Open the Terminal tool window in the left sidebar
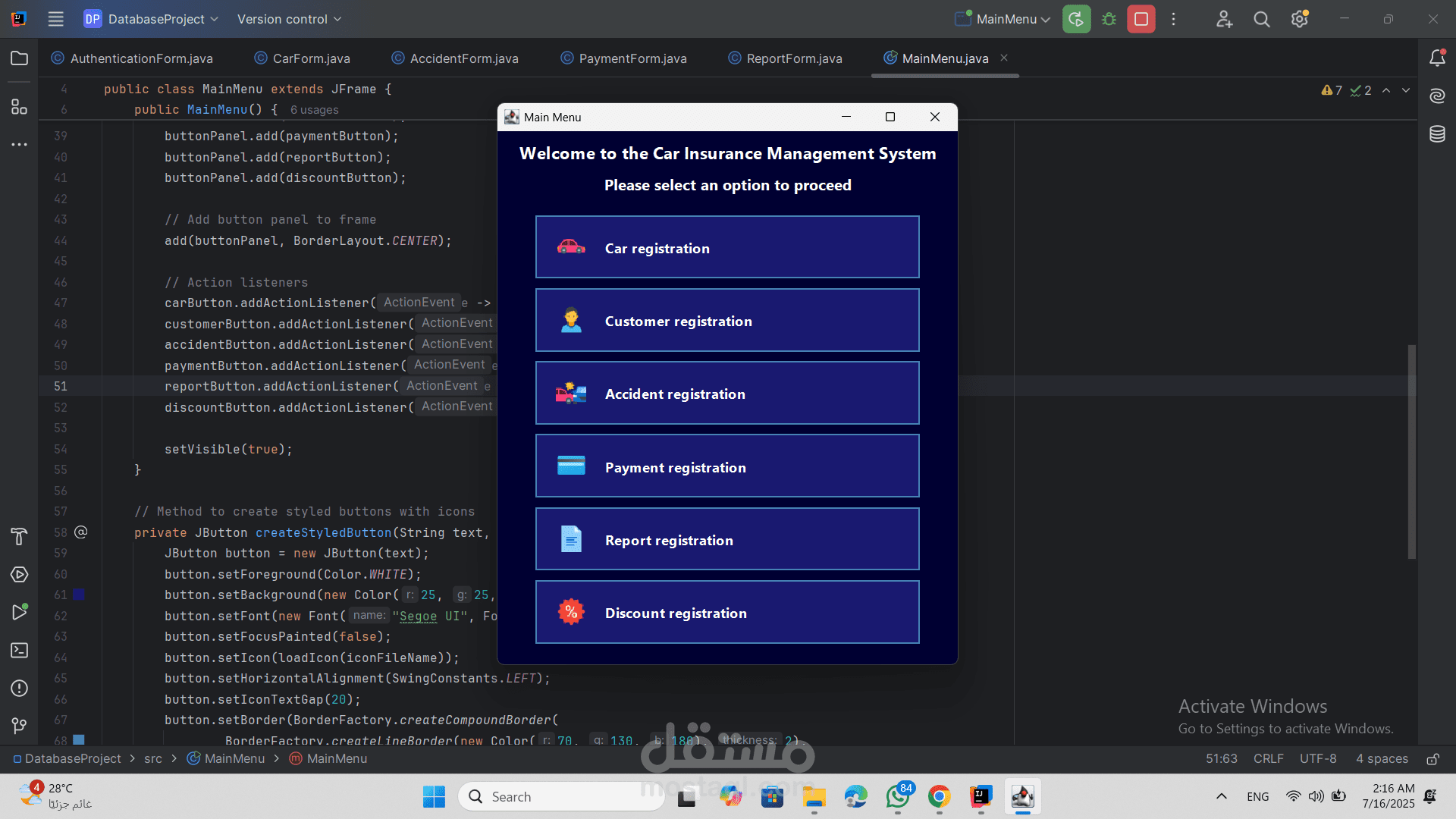This screenshot has height=819, width=1456. [x=20, y=651]
